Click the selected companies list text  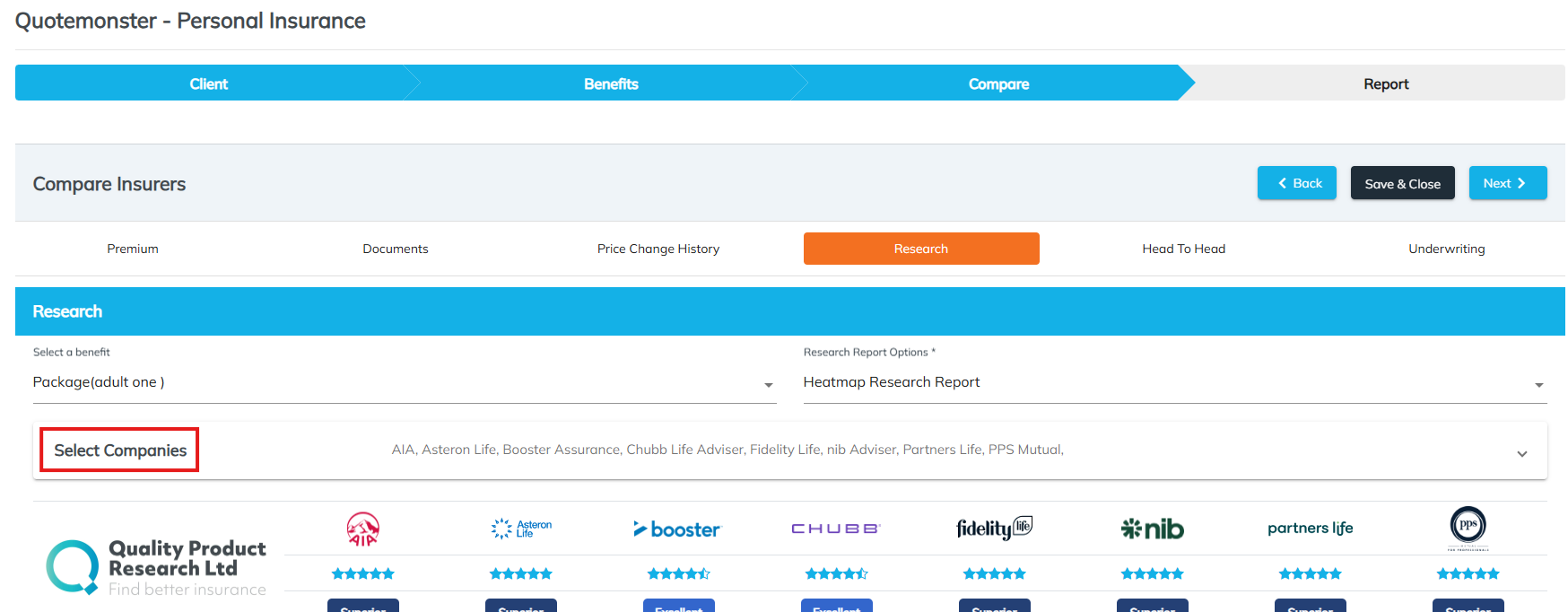(727, 450)
